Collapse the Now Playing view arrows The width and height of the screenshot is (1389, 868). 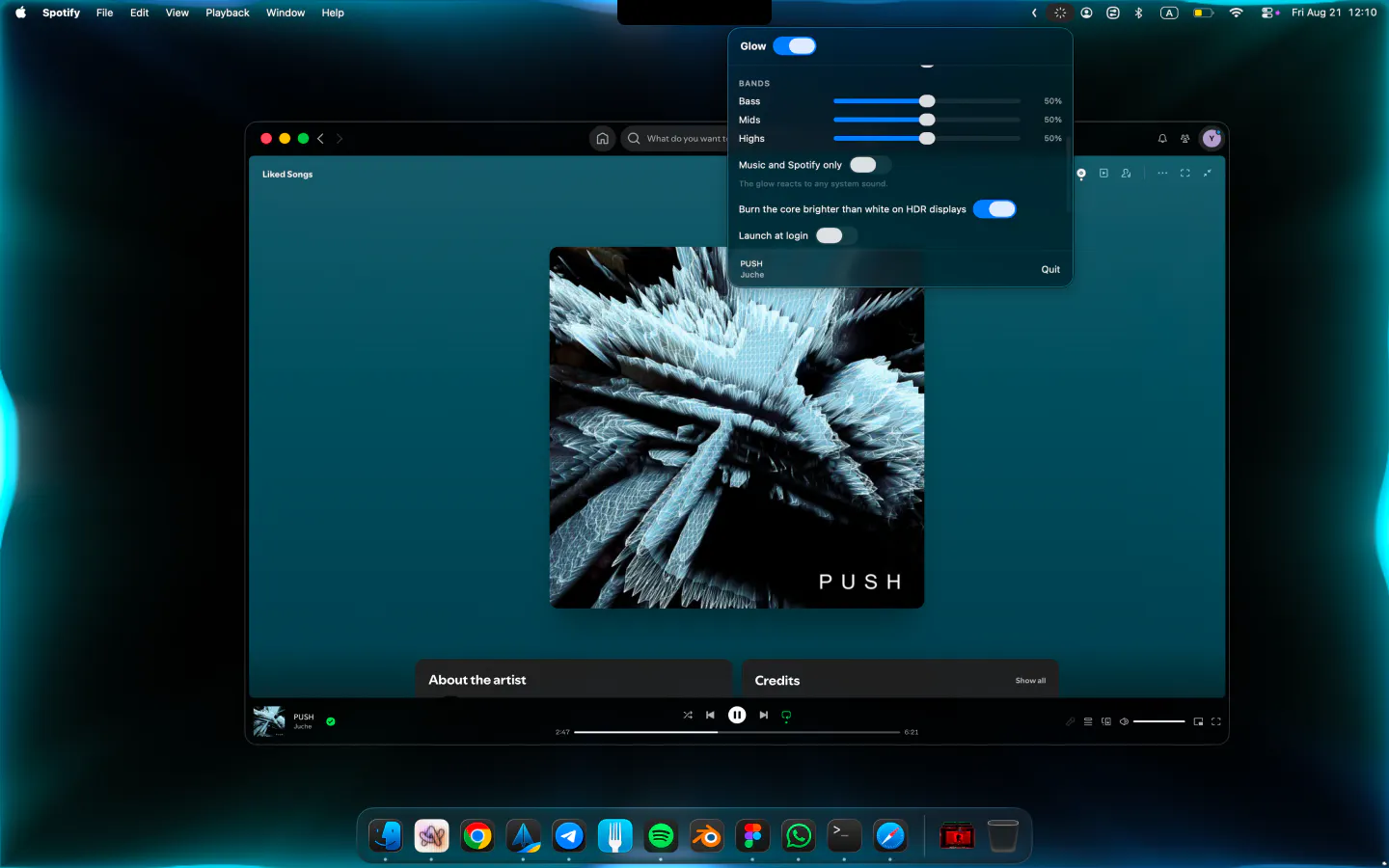point(1208,174)
